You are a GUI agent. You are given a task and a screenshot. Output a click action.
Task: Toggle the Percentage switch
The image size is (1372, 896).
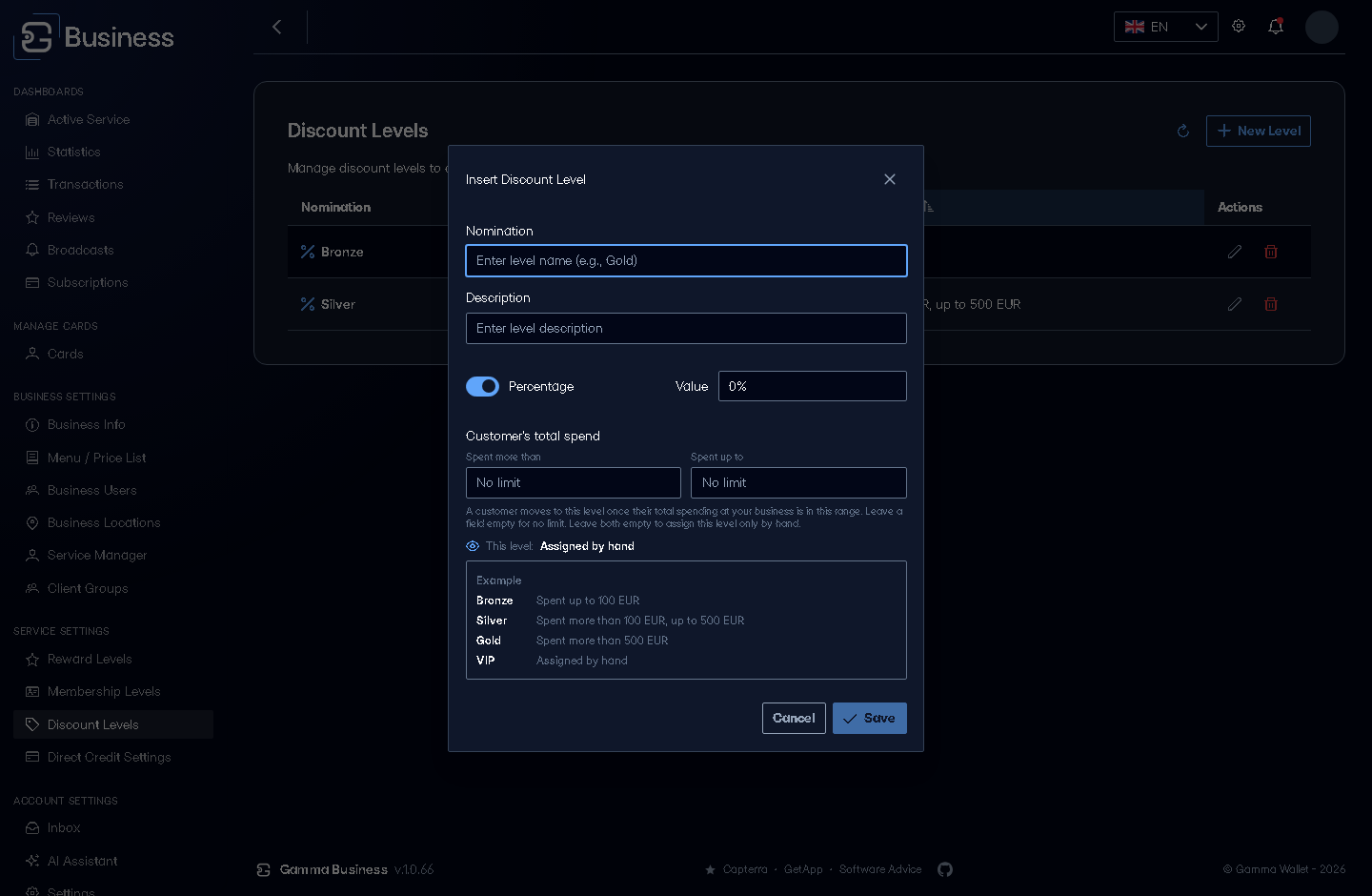click(x=482, y=386)
